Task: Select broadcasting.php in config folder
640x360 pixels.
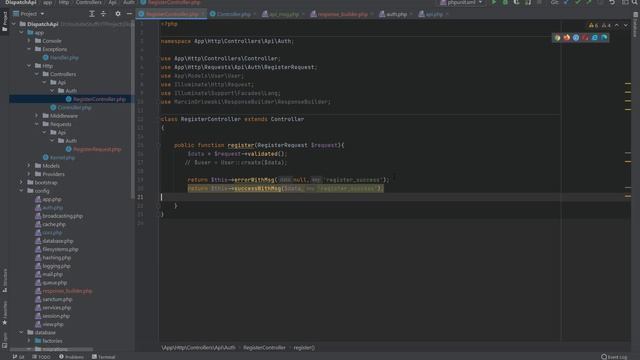Action: click(62, 216)
